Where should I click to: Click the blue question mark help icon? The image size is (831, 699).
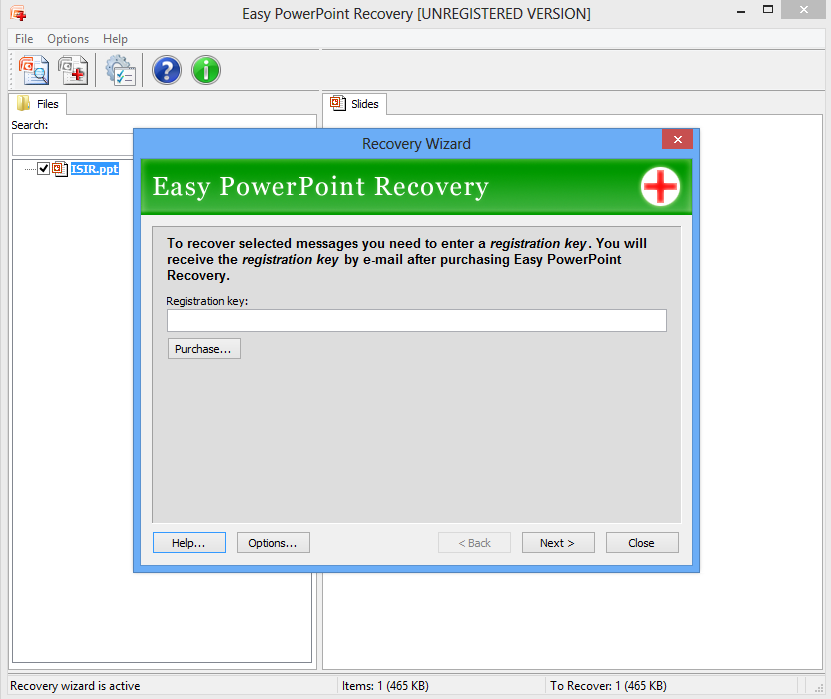[x=167, y=70]
